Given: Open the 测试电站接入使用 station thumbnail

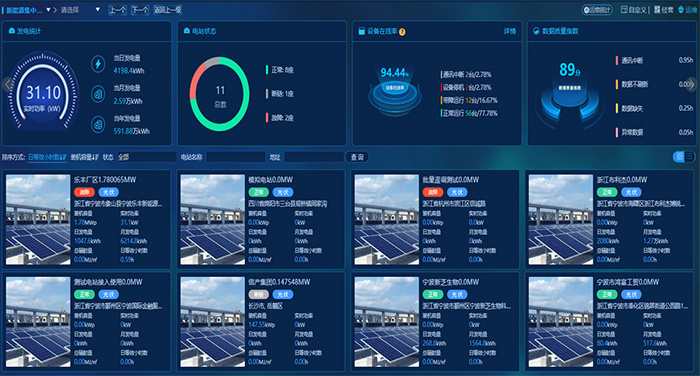Looking at the screenshot, I should [x=38, y=322].
